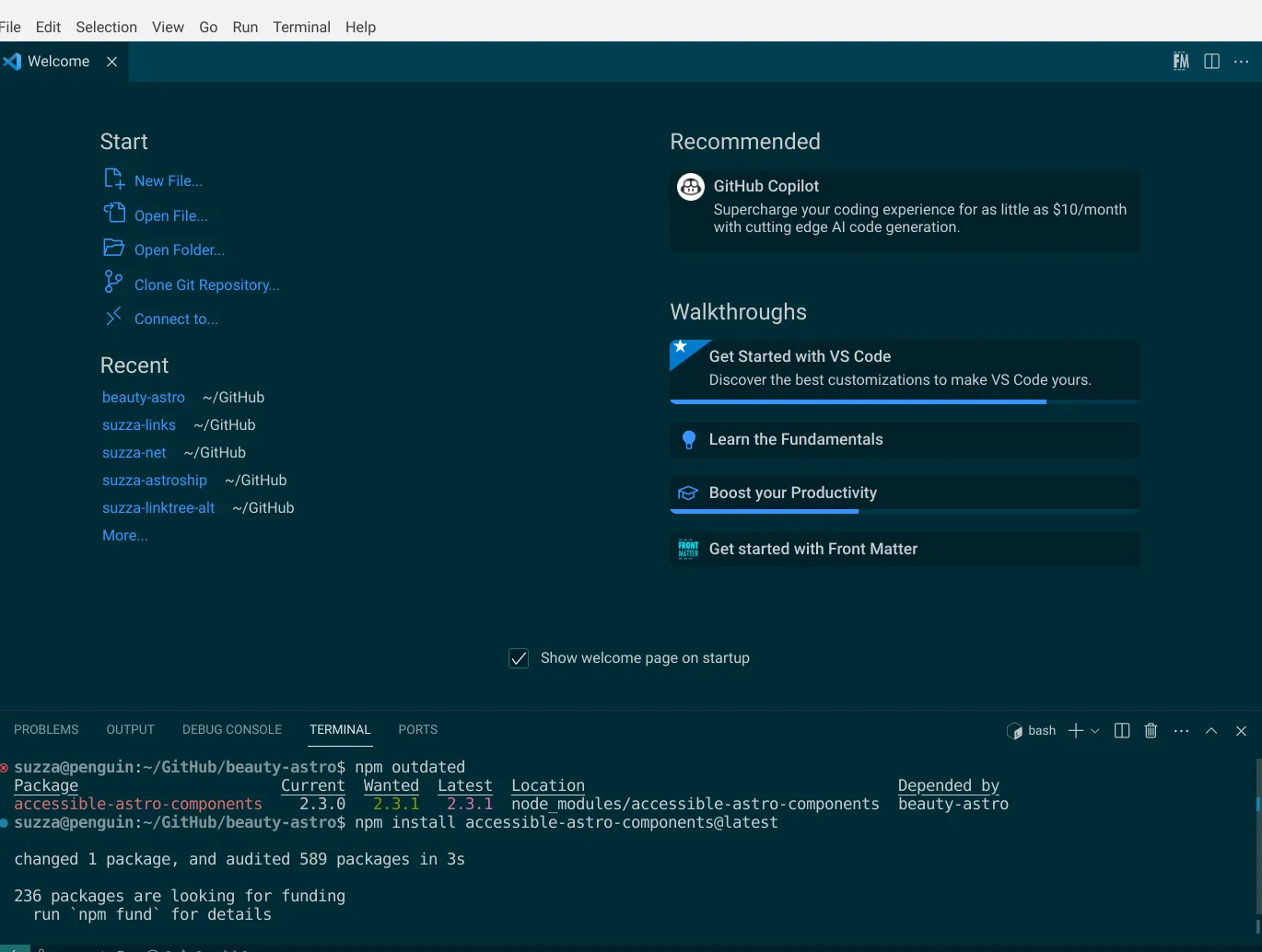Close the terminal panel
The image size is (1262, 952).
coord(1241,731)
